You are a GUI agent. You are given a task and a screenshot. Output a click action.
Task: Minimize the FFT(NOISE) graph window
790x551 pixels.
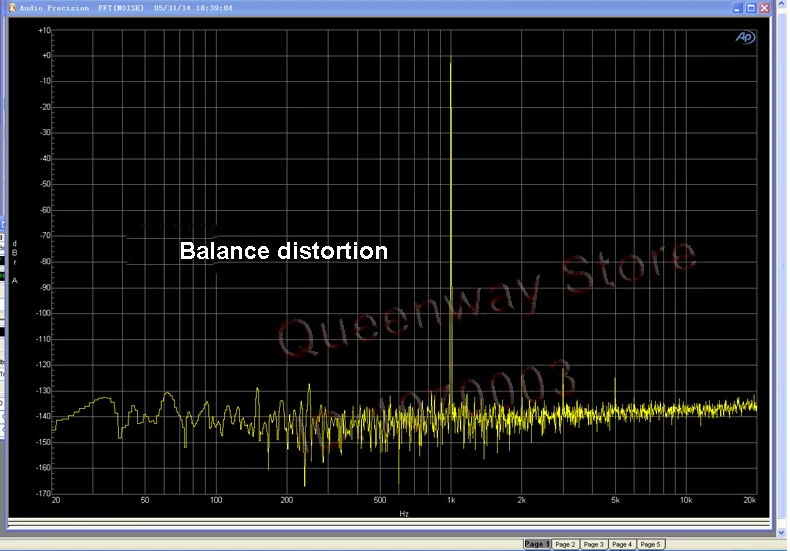tap(737, 8)
